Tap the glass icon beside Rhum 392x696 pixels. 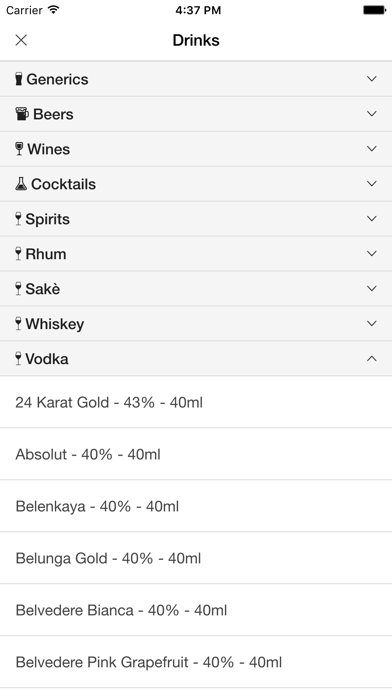(x=18, y=254)
